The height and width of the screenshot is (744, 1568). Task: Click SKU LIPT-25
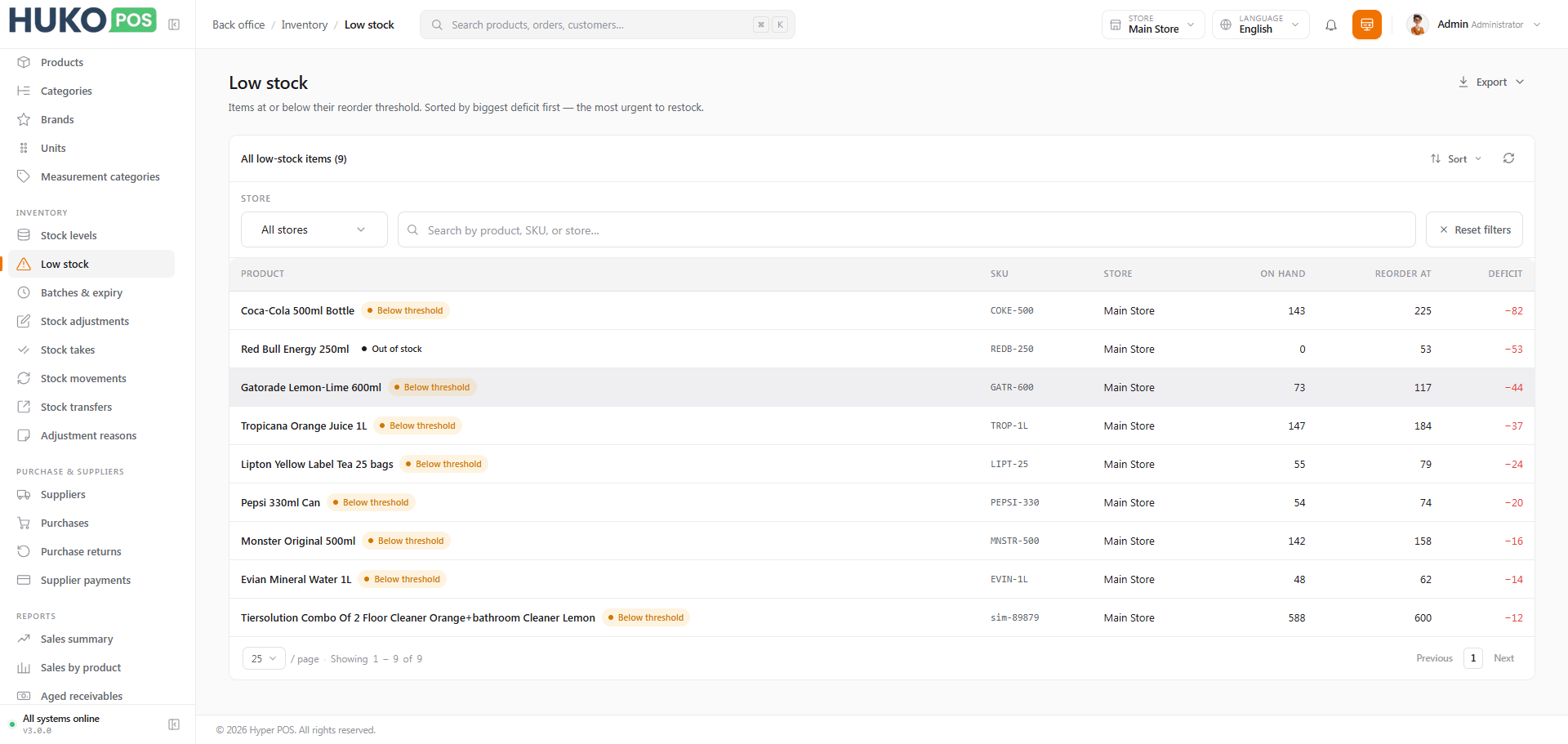tap(1009, 464)
